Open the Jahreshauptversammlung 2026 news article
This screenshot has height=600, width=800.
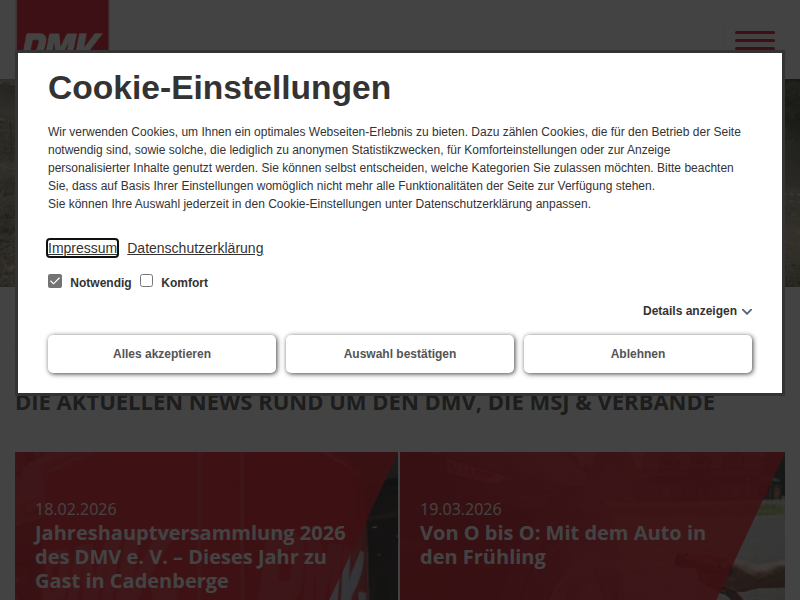pos(190,557)
